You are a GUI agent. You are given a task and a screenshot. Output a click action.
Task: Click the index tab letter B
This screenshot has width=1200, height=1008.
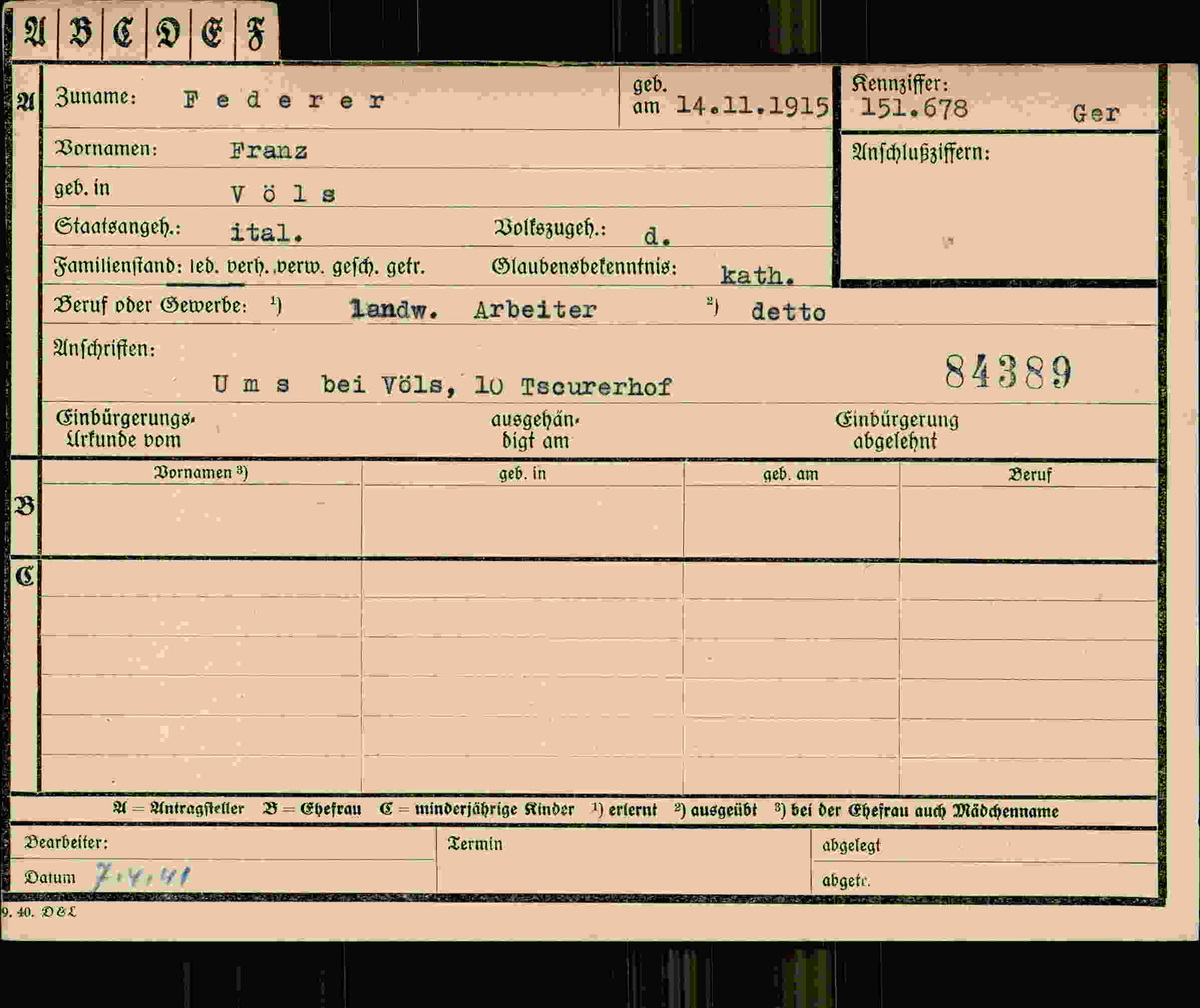click(80, 32)
